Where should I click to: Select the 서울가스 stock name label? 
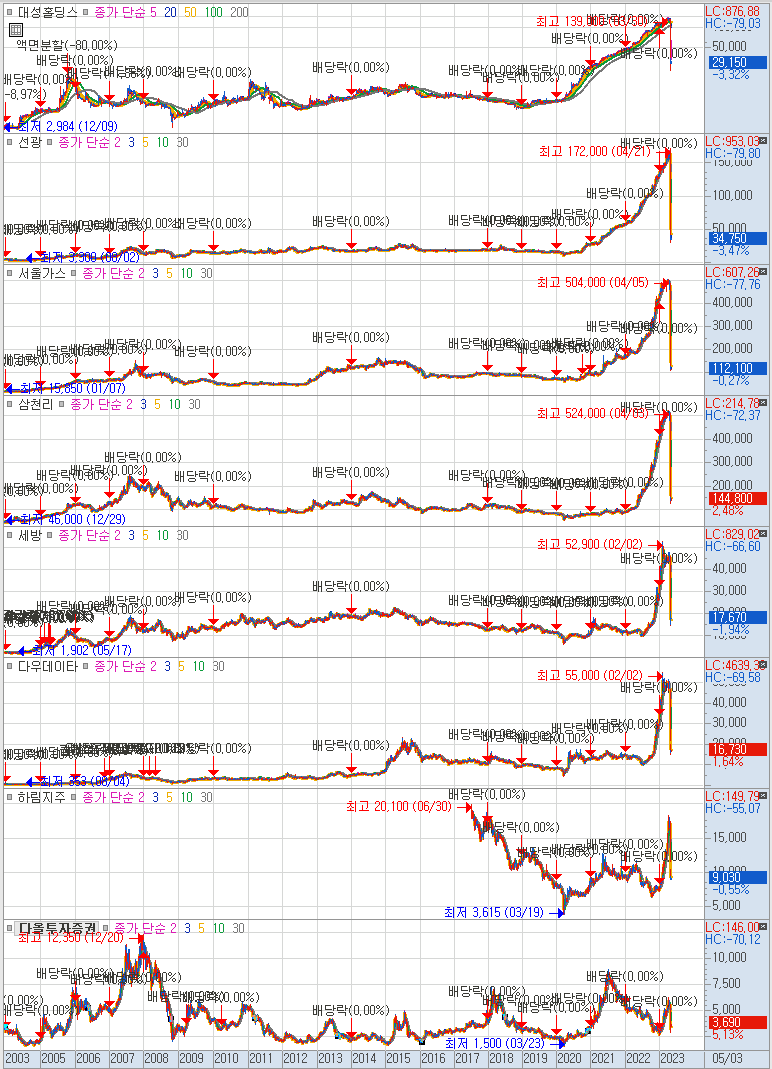click(x=42, y=273)
